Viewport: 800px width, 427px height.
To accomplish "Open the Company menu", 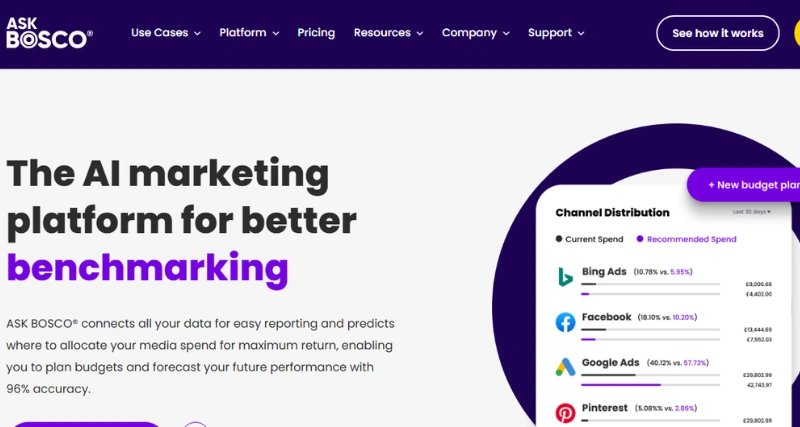I will point(475,33).
